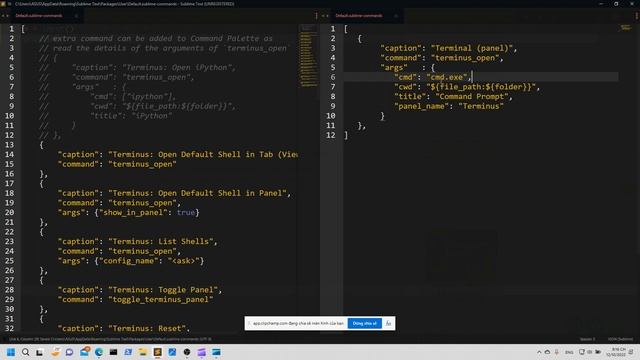Screen dimensions: 640x360
Task: Click commented "ipython" cmd on line 8
Action: 147,97
